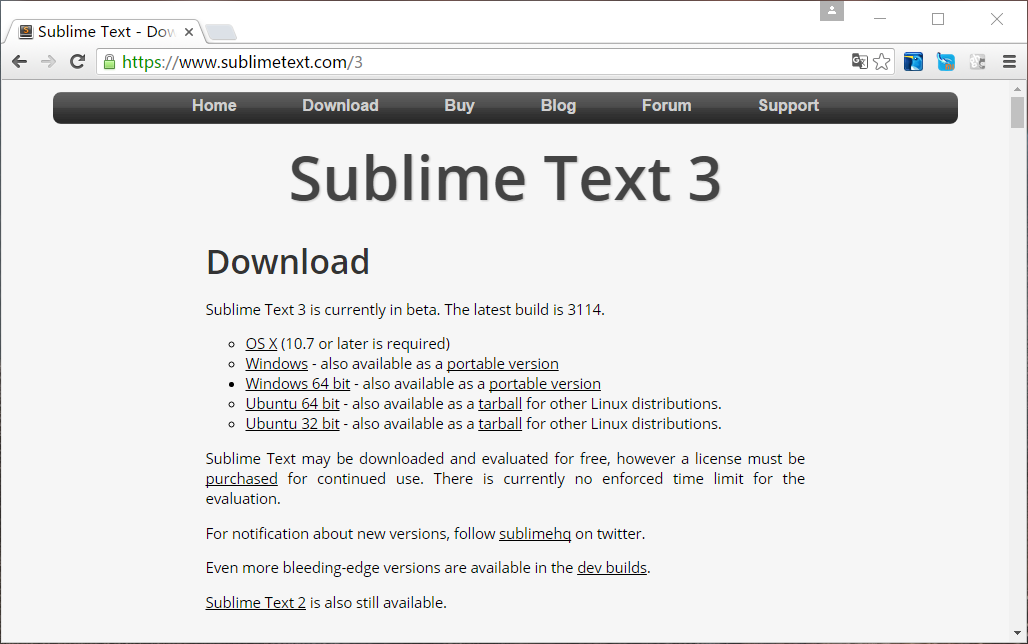Open the Chrome hamburger menu

[x=1010, y=62]
